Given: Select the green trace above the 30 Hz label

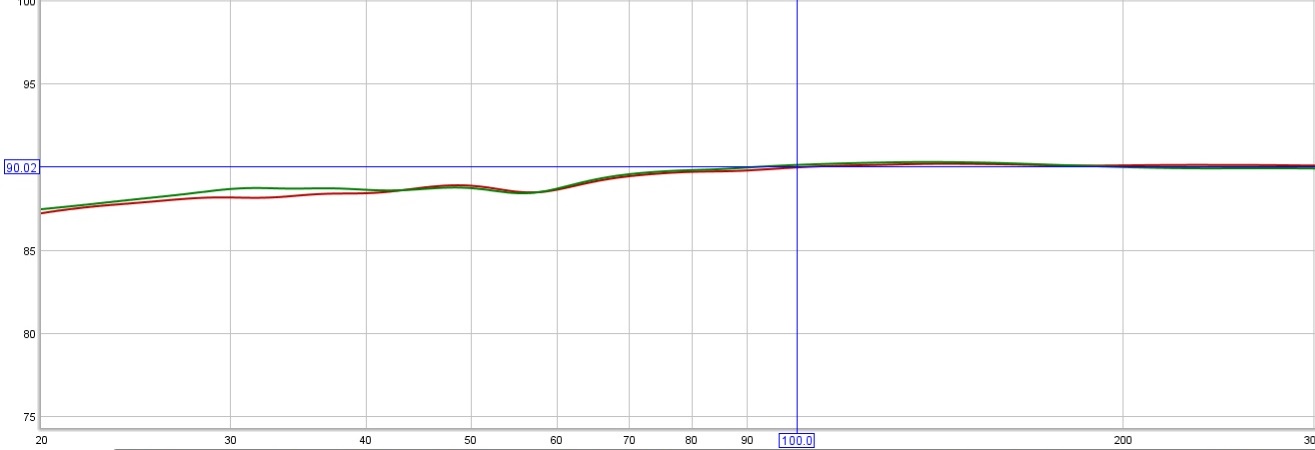Looking at the screenshot, I should click(231, 188).
